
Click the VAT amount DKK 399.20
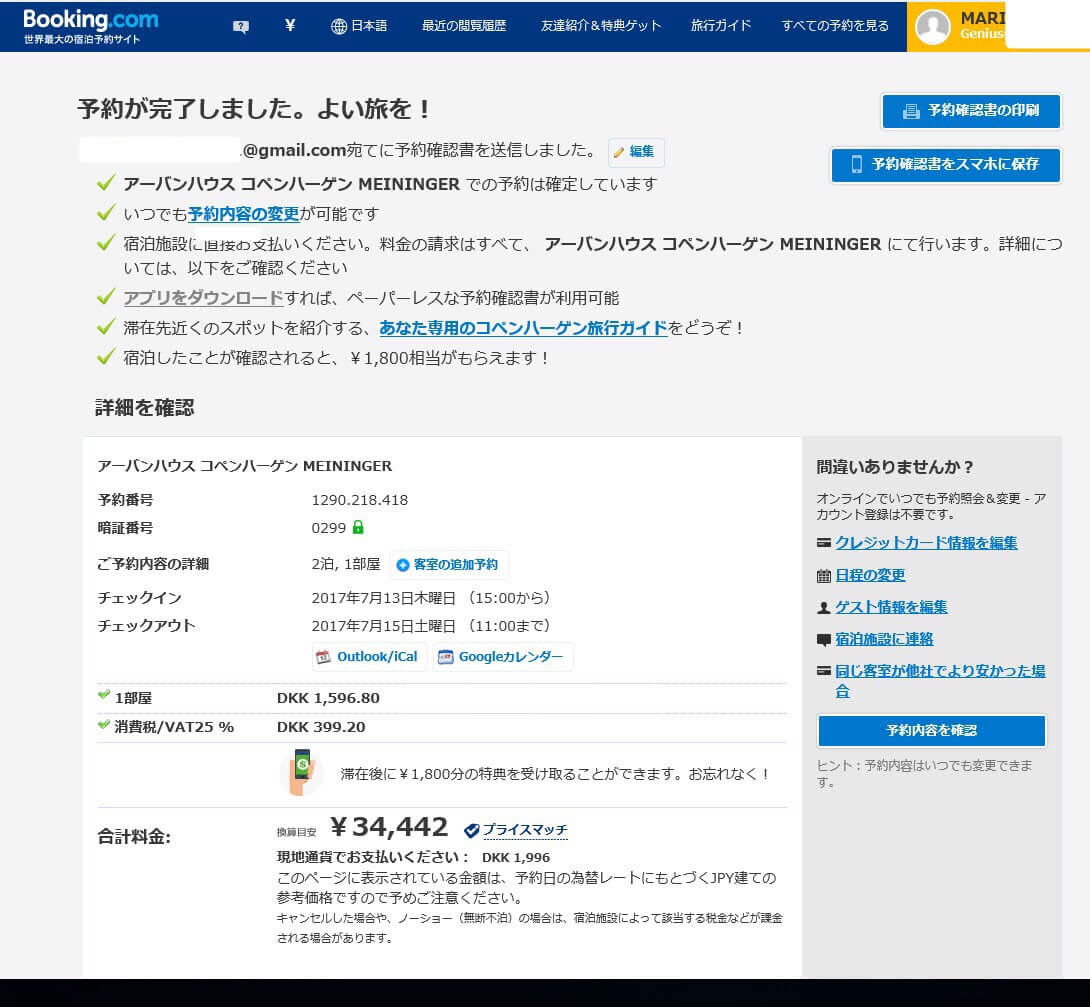(321, 728)
